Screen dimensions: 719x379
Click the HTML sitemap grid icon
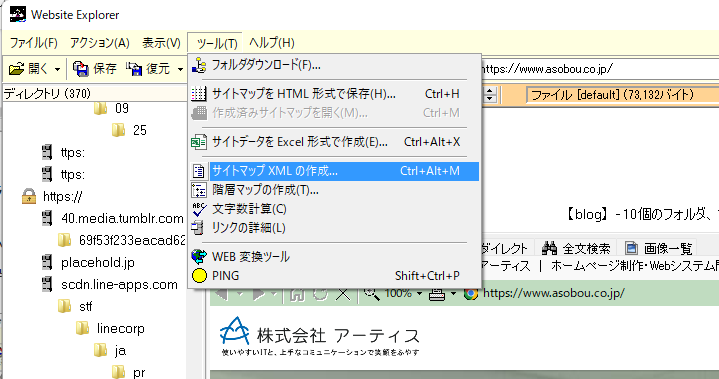[x=199, y=94]
